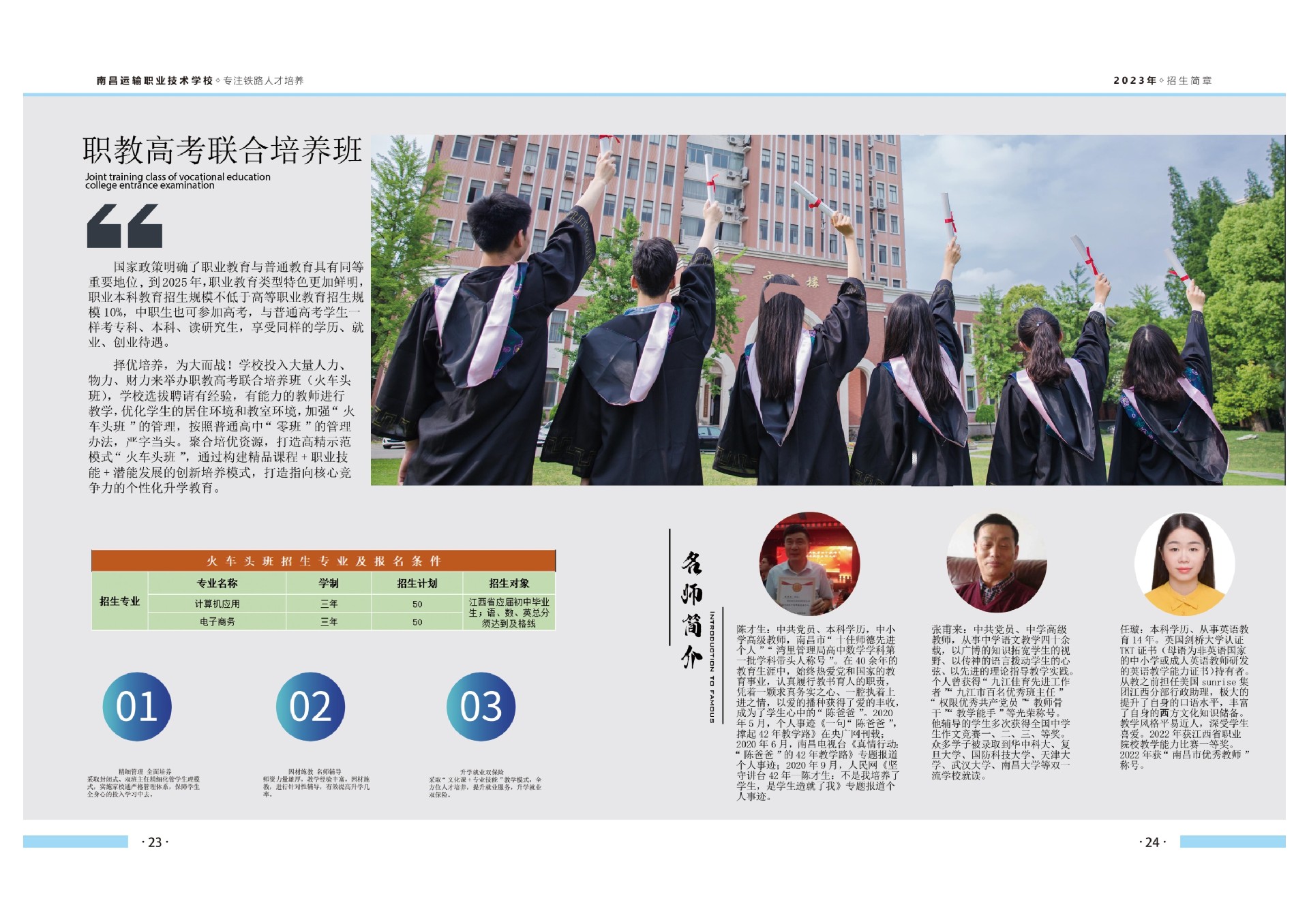Click the 南昌运输职业技术学校 header text

tap(155, 80)
